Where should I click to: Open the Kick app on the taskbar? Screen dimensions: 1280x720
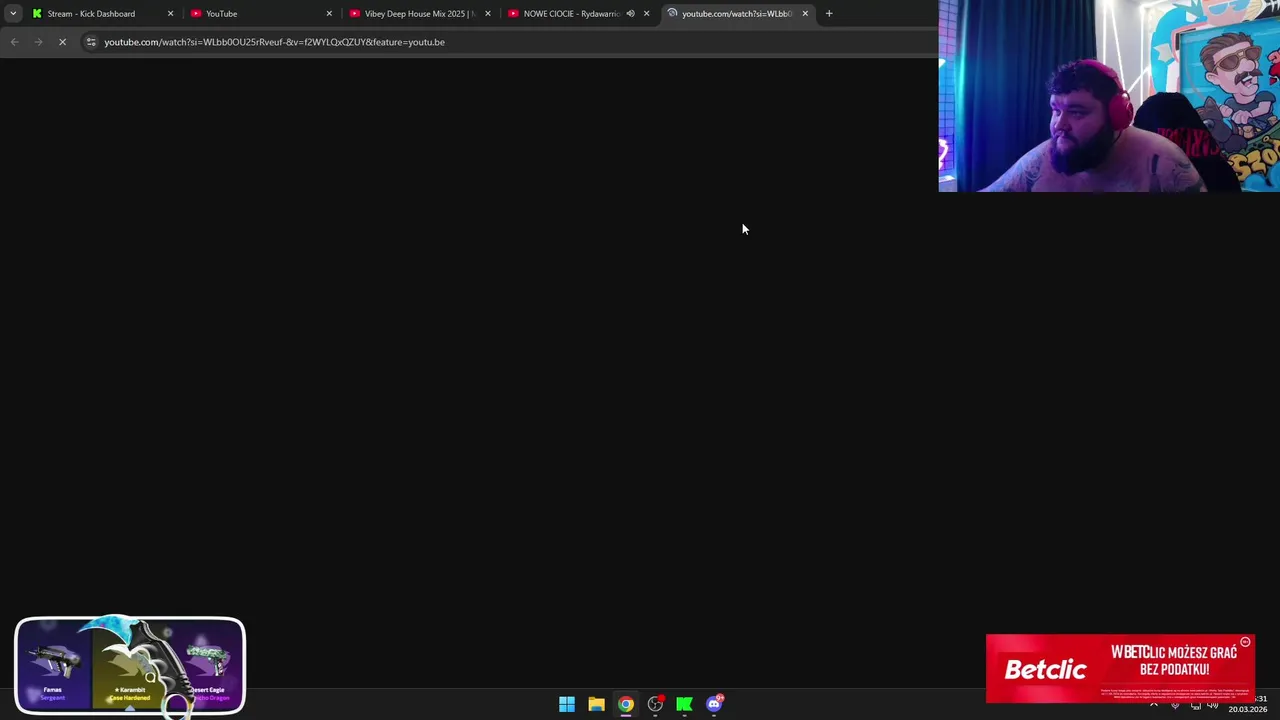click(685, 704)
